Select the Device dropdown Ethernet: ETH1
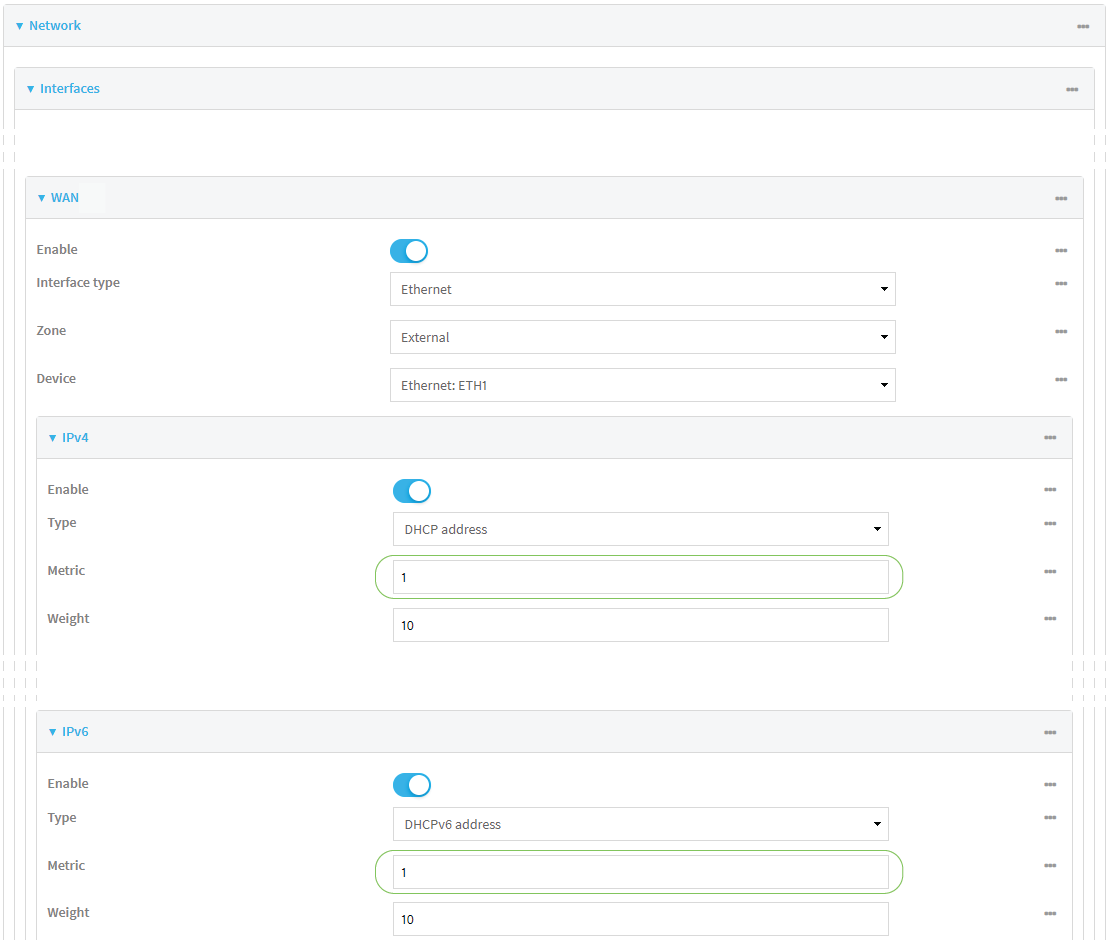1110x947 pixels. pos(642,385)
